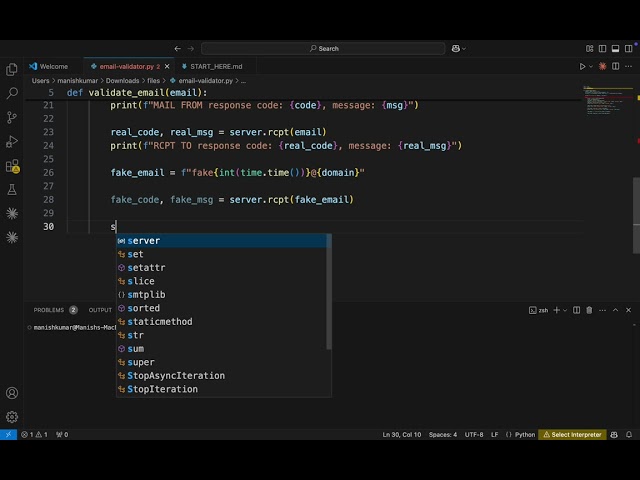Viewport: 640px width, 480px height.
Task: Change language mode Python in status bar
Action: coord(524,435)
